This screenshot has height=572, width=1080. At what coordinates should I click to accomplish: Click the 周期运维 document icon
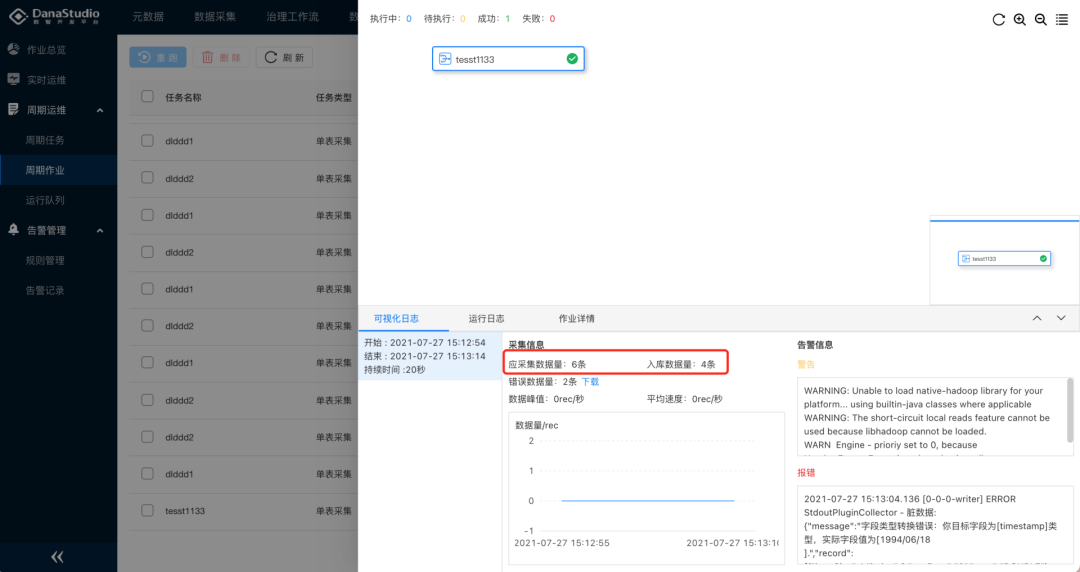pyautogui.click(x=13, y=110)
